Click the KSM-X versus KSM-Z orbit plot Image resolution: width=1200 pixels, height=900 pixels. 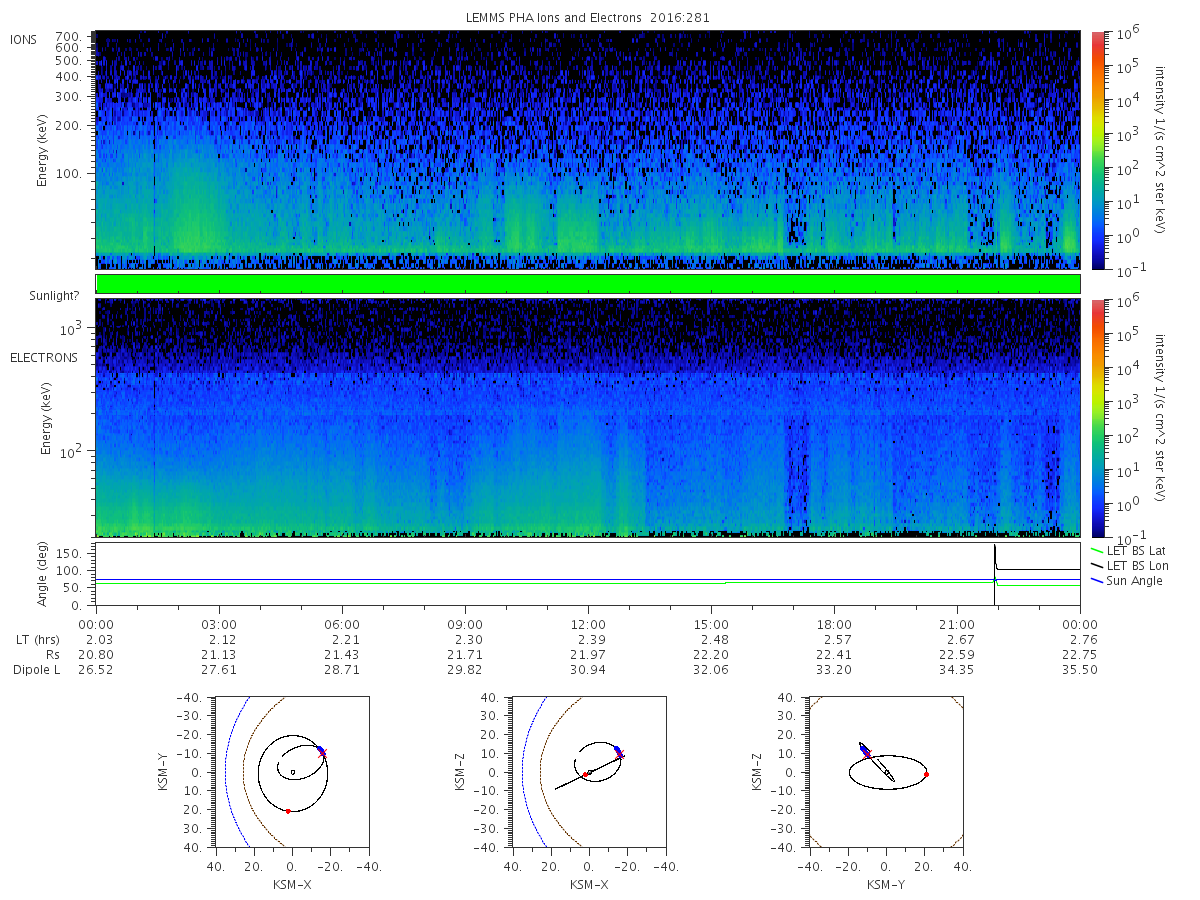[588, 771]
